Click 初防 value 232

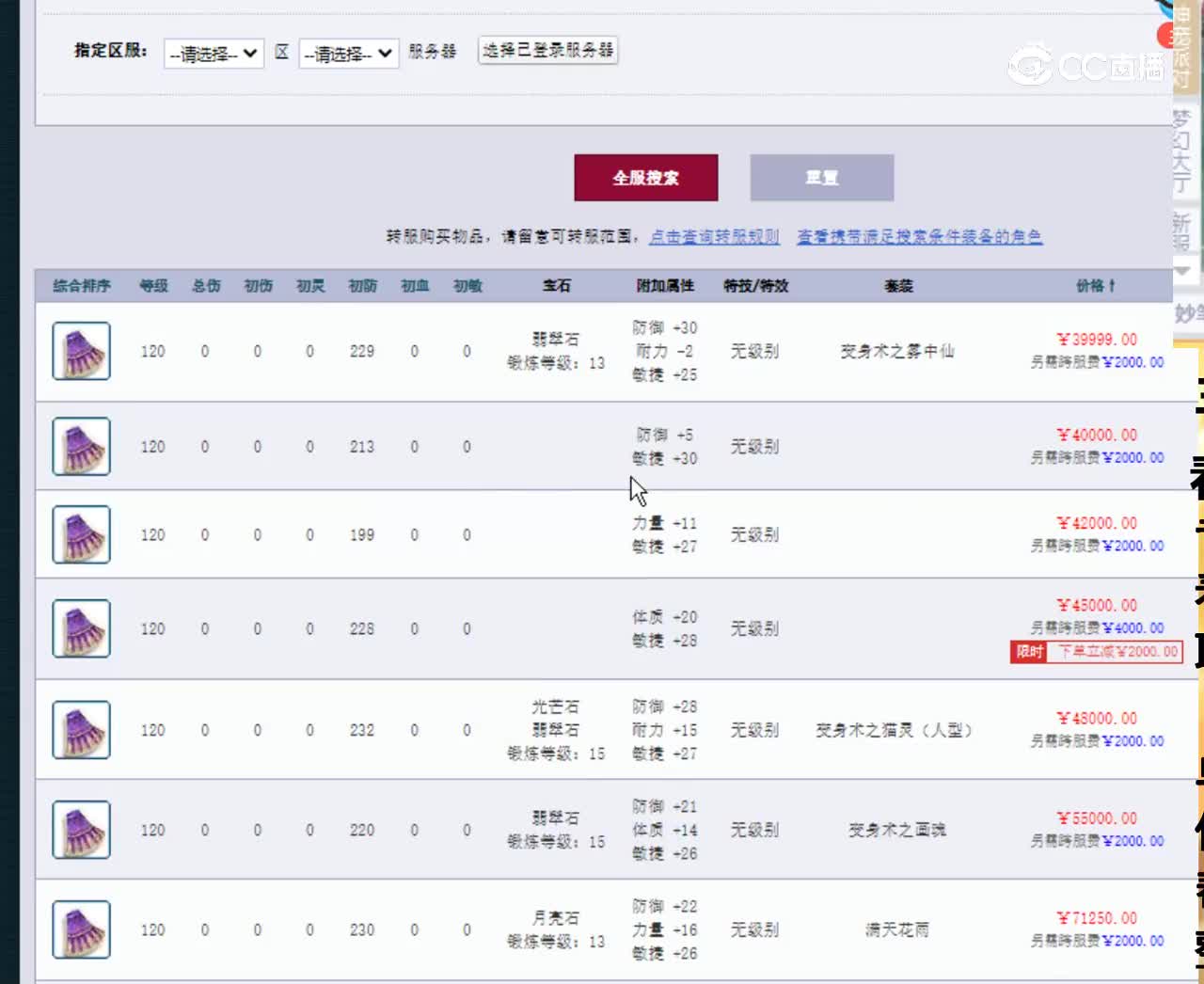[362, 730]
